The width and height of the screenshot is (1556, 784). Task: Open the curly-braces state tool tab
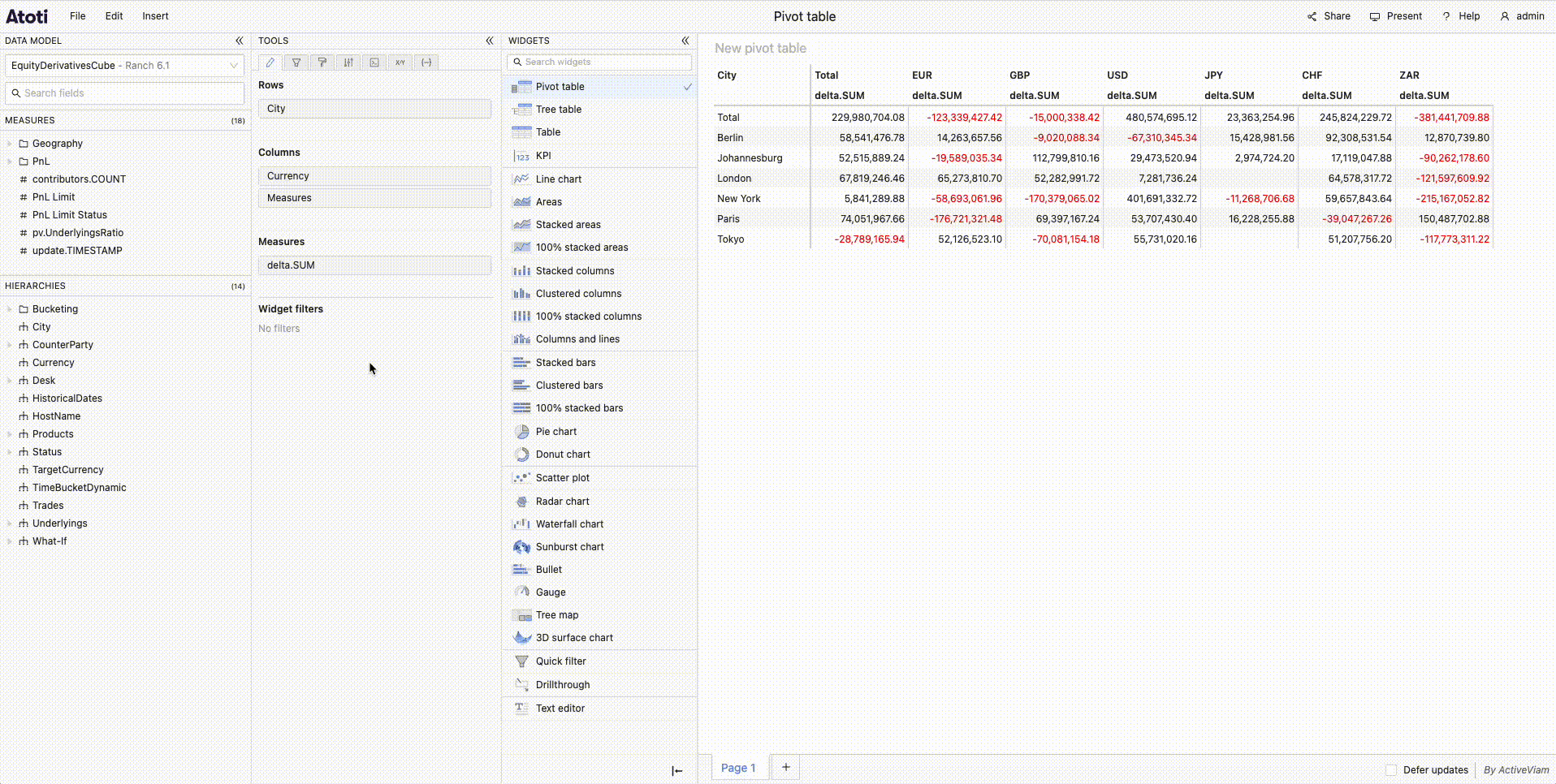click(426, 62)
